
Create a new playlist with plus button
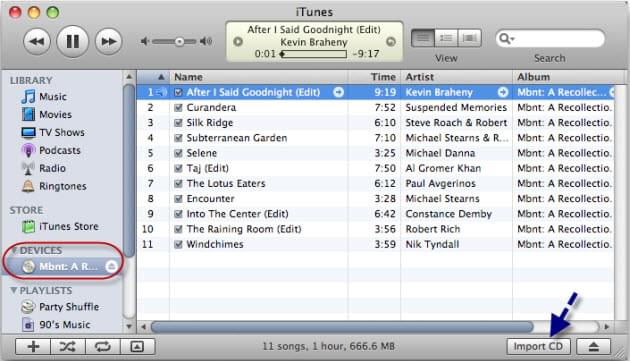[33, 347]
